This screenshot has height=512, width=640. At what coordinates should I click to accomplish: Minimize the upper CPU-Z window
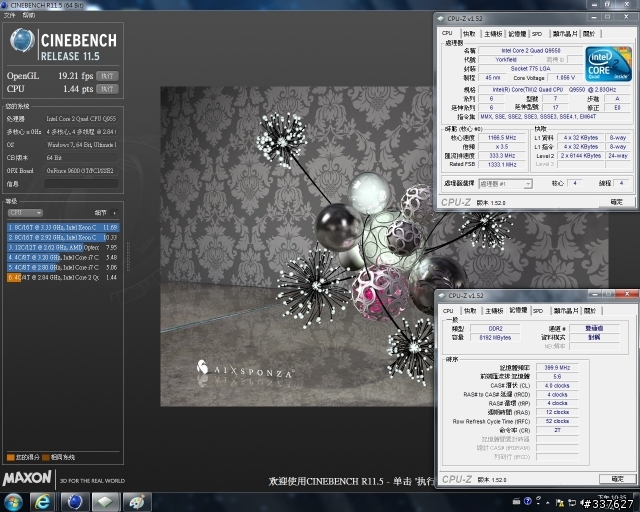[x=594, y=17]
